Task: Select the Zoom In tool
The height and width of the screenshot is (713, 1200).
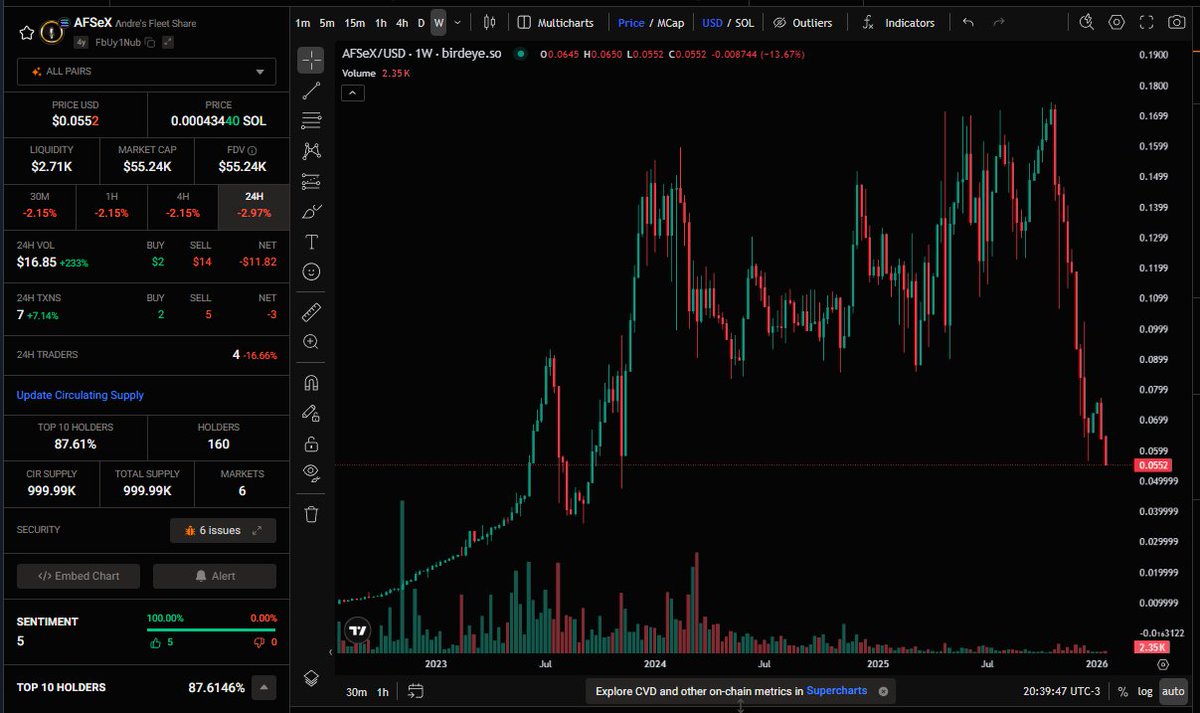Action: point(311,342)
